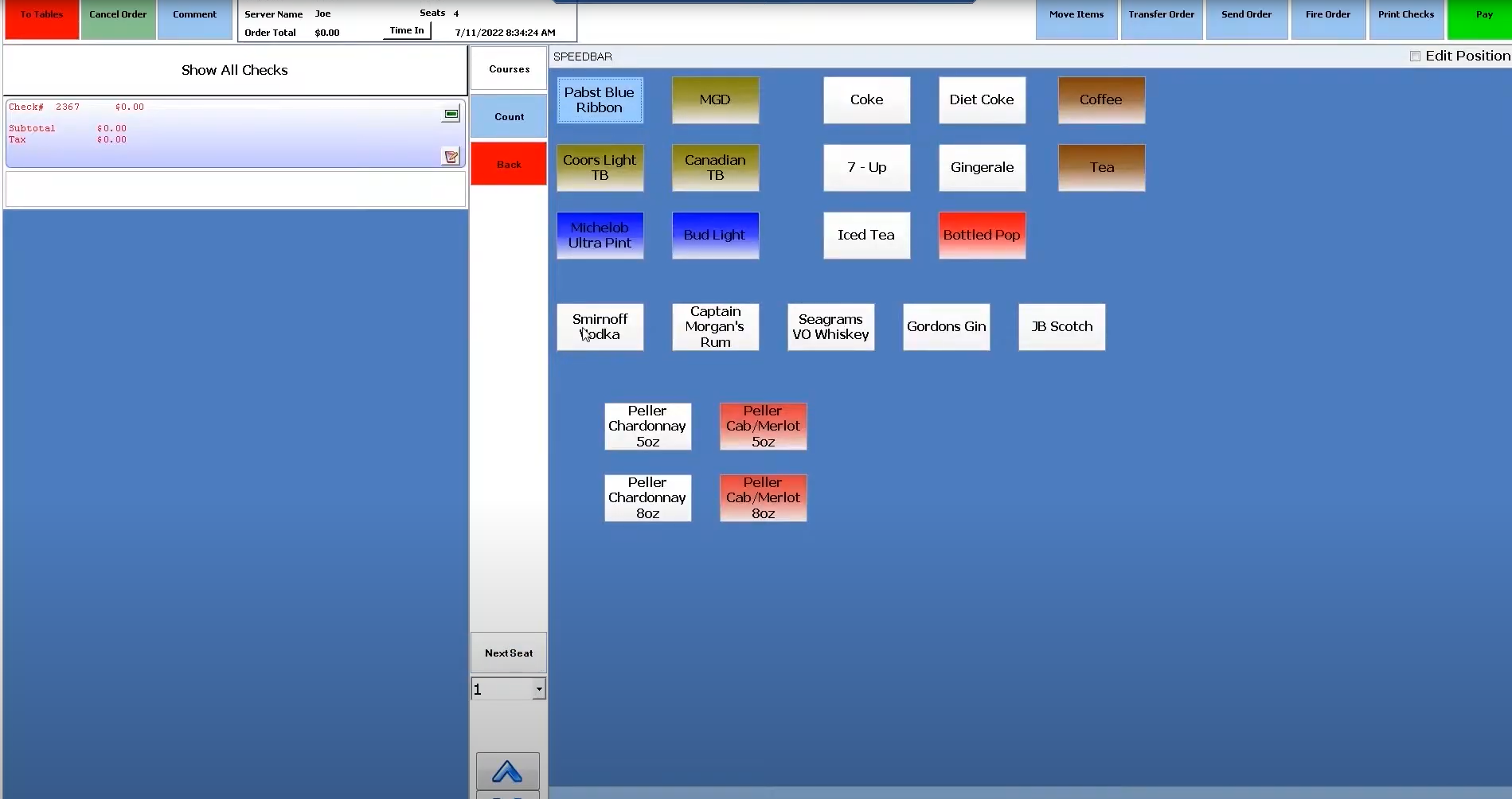The width and height of the screenshot is (1512, 799).
Task: Switch to the Courses tab
Action: tap(508, 68)
